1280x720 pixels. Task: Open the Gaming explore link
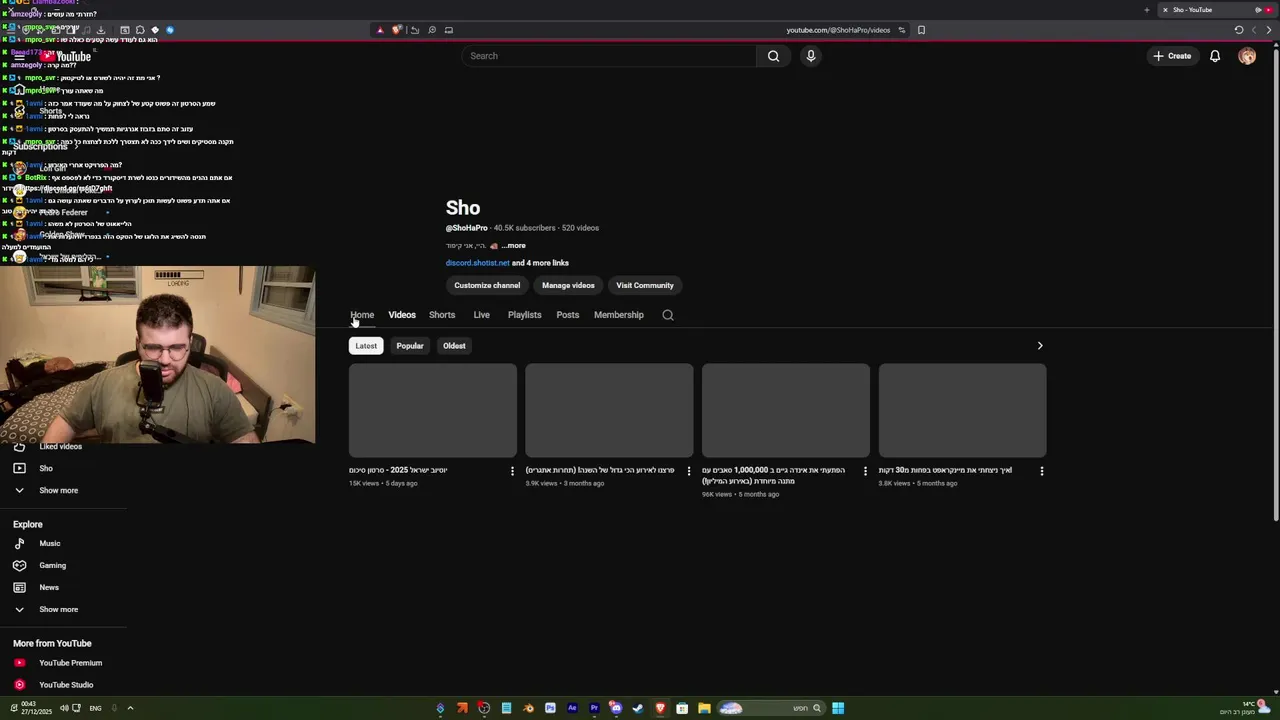(52, 566)
